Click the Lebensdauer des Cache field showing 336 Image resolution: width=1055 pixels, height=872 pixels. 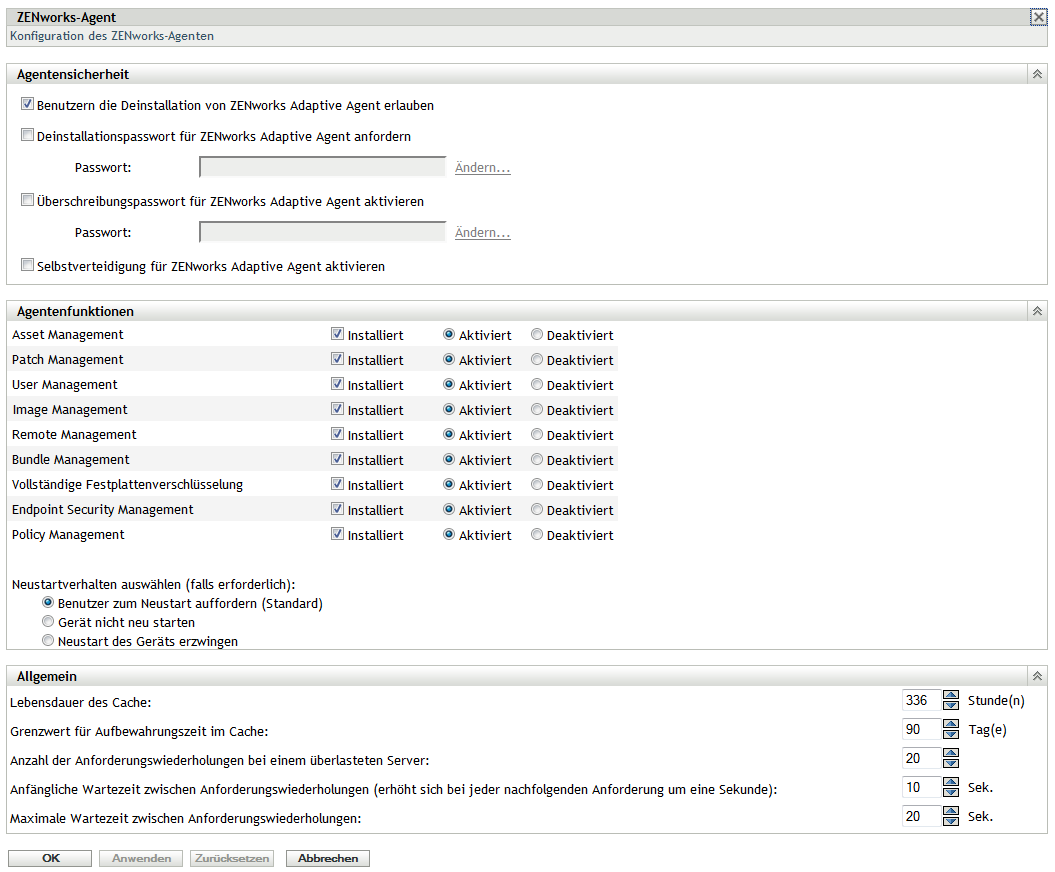(921, 700)
